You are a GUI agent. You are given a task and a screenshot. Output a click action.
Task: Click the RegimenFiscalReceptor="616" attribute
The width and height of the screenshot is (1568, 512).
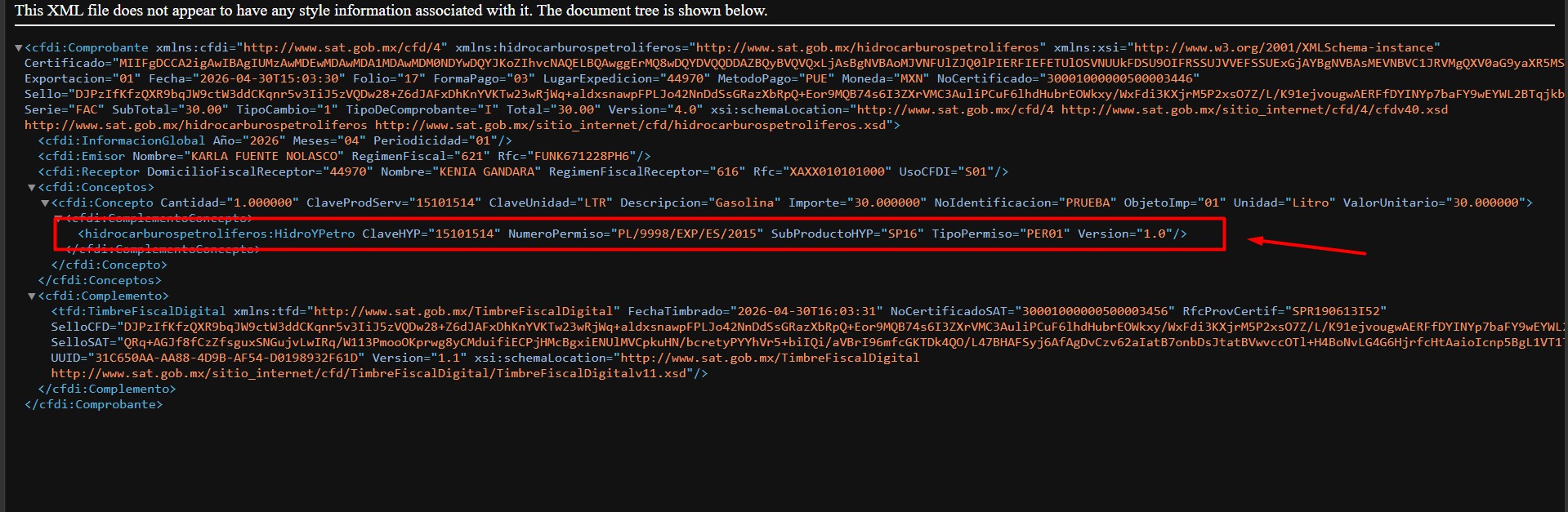tap(646, 171)
